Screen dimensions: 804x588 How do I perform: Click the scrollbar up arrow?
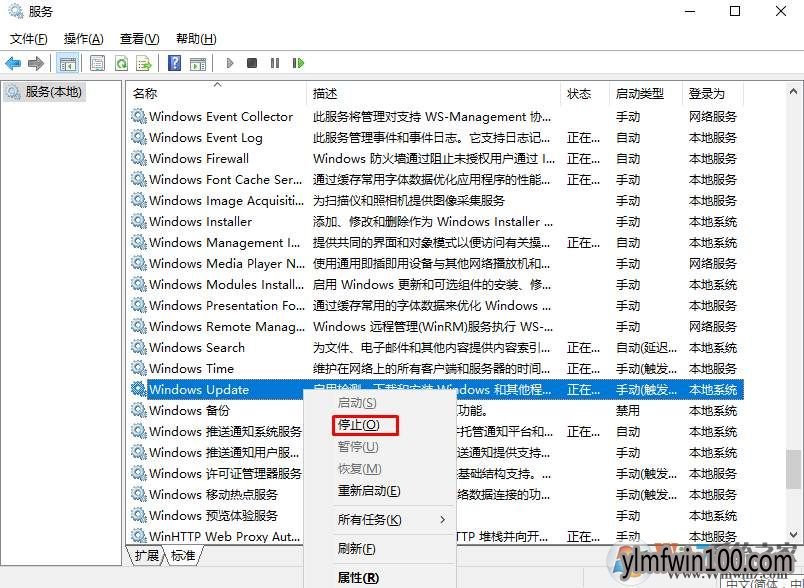pyautogui.click(x=793, y=92)
